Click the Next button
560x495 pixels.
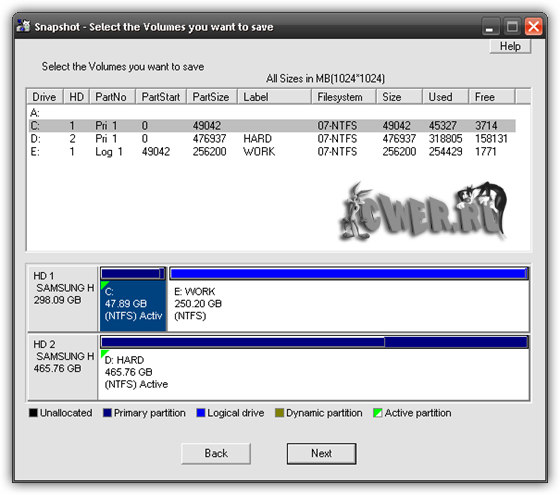coord(321,454)
